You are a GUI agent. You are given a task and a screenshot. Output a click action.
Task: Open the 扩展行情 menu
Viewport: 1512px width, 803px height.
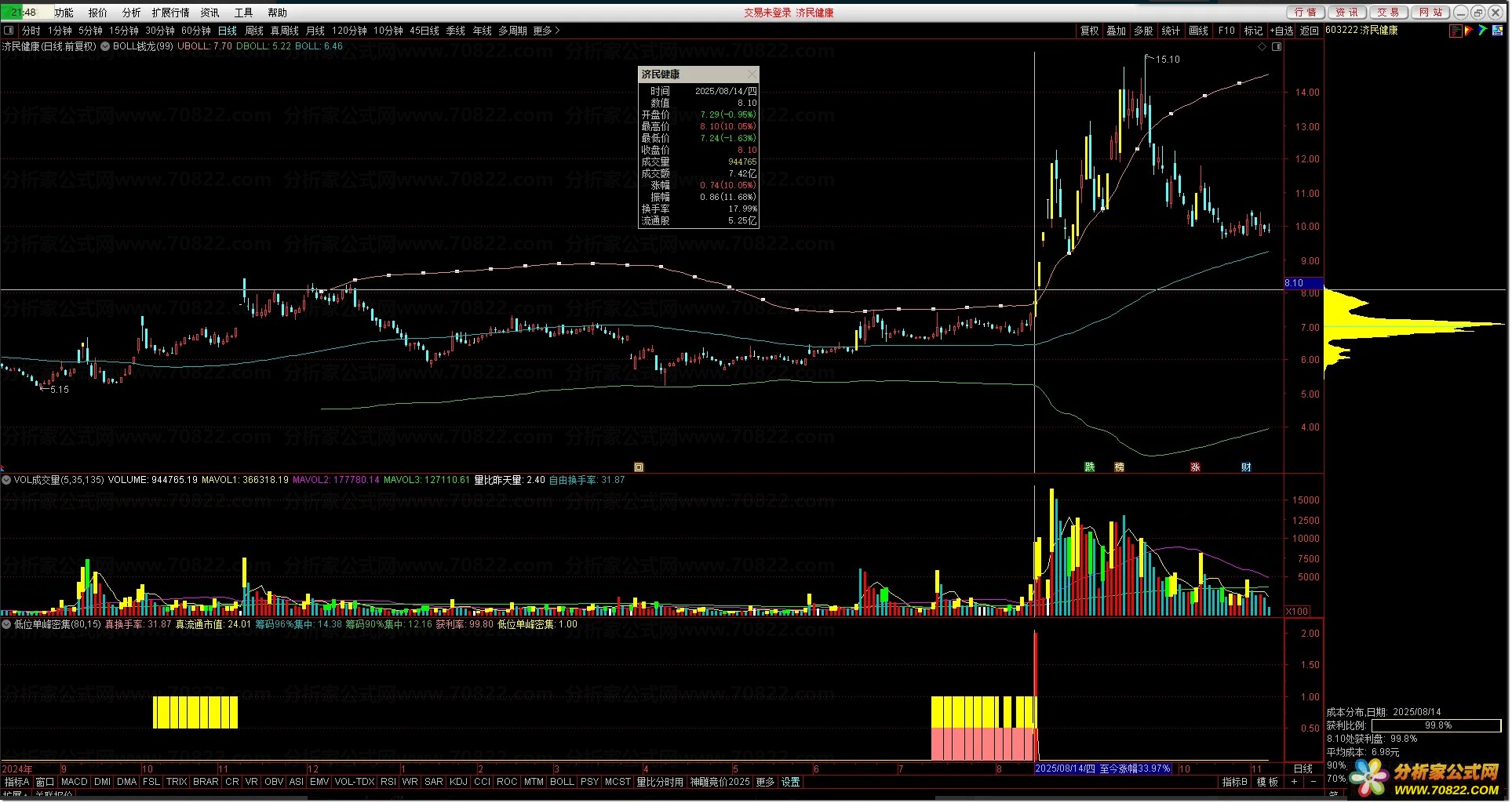click(171, 13)
